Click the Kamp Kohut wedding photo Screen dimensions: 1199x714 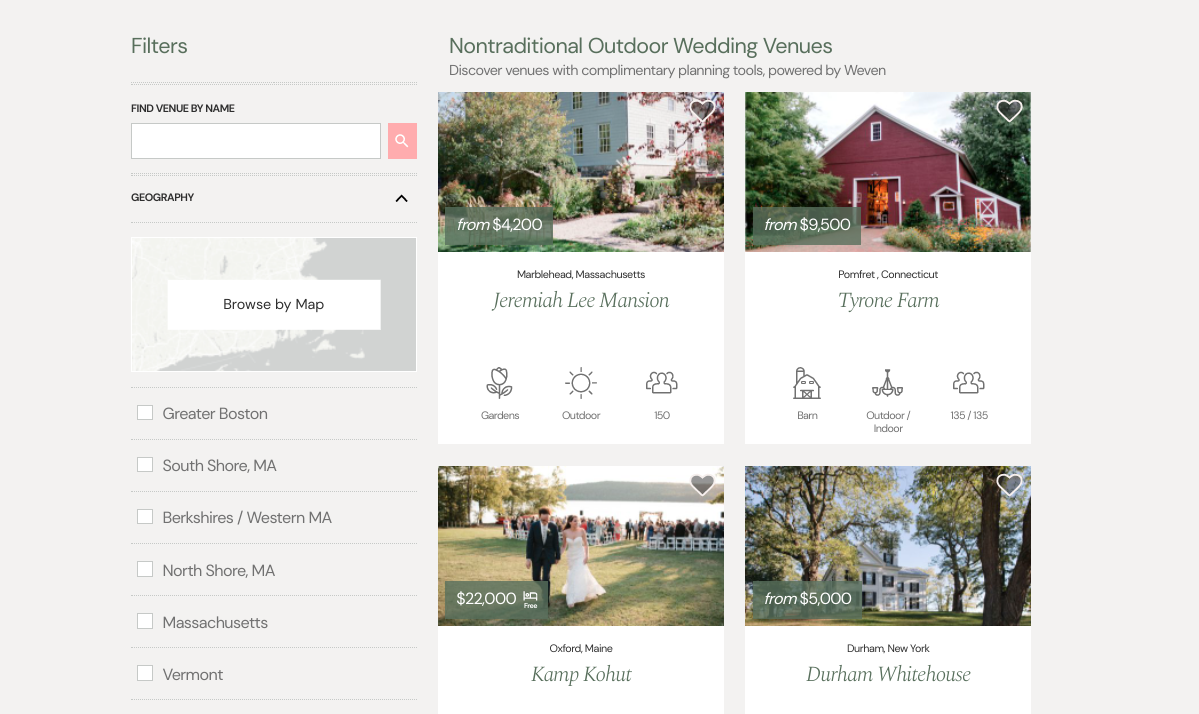581,546
